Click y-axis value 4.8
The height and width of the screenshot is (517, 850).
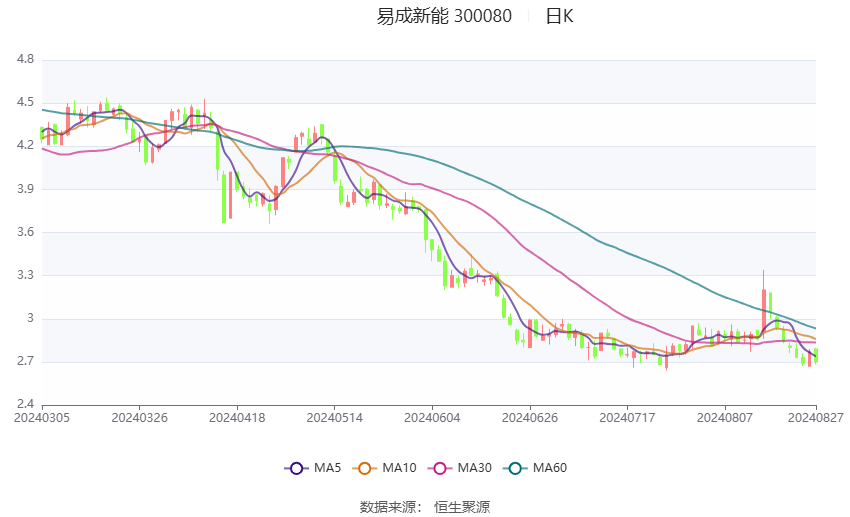tap(25, 59)
